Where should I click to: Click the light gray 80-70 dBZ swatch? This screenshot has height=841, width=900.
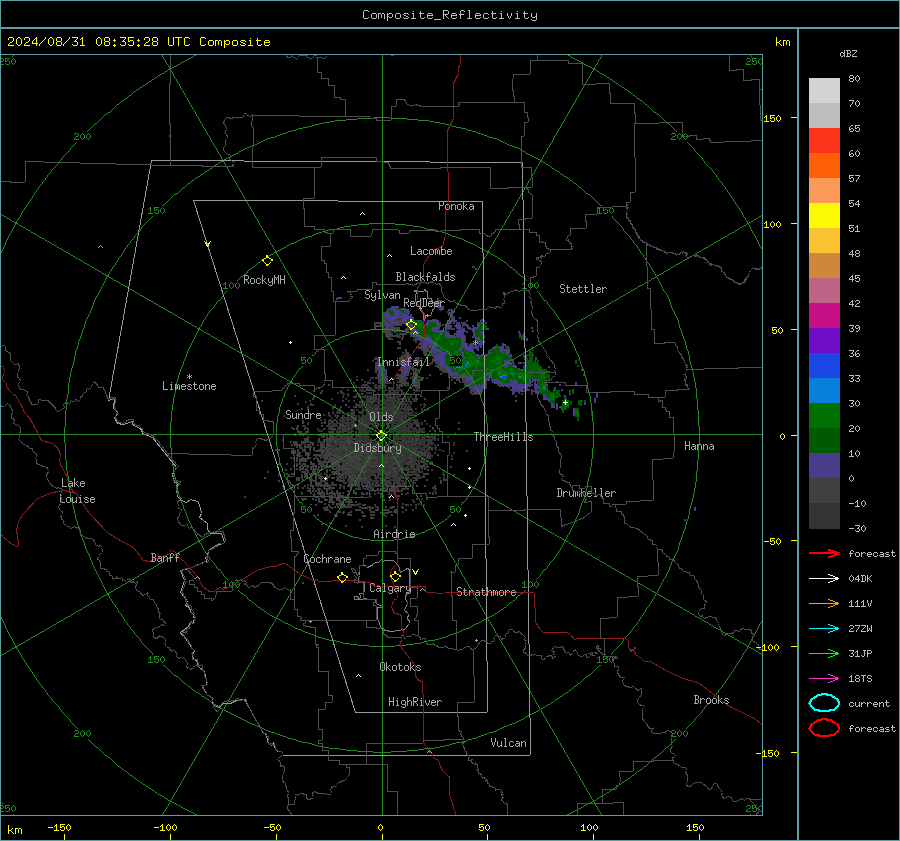pyautogui.click(x=824, y=91)
